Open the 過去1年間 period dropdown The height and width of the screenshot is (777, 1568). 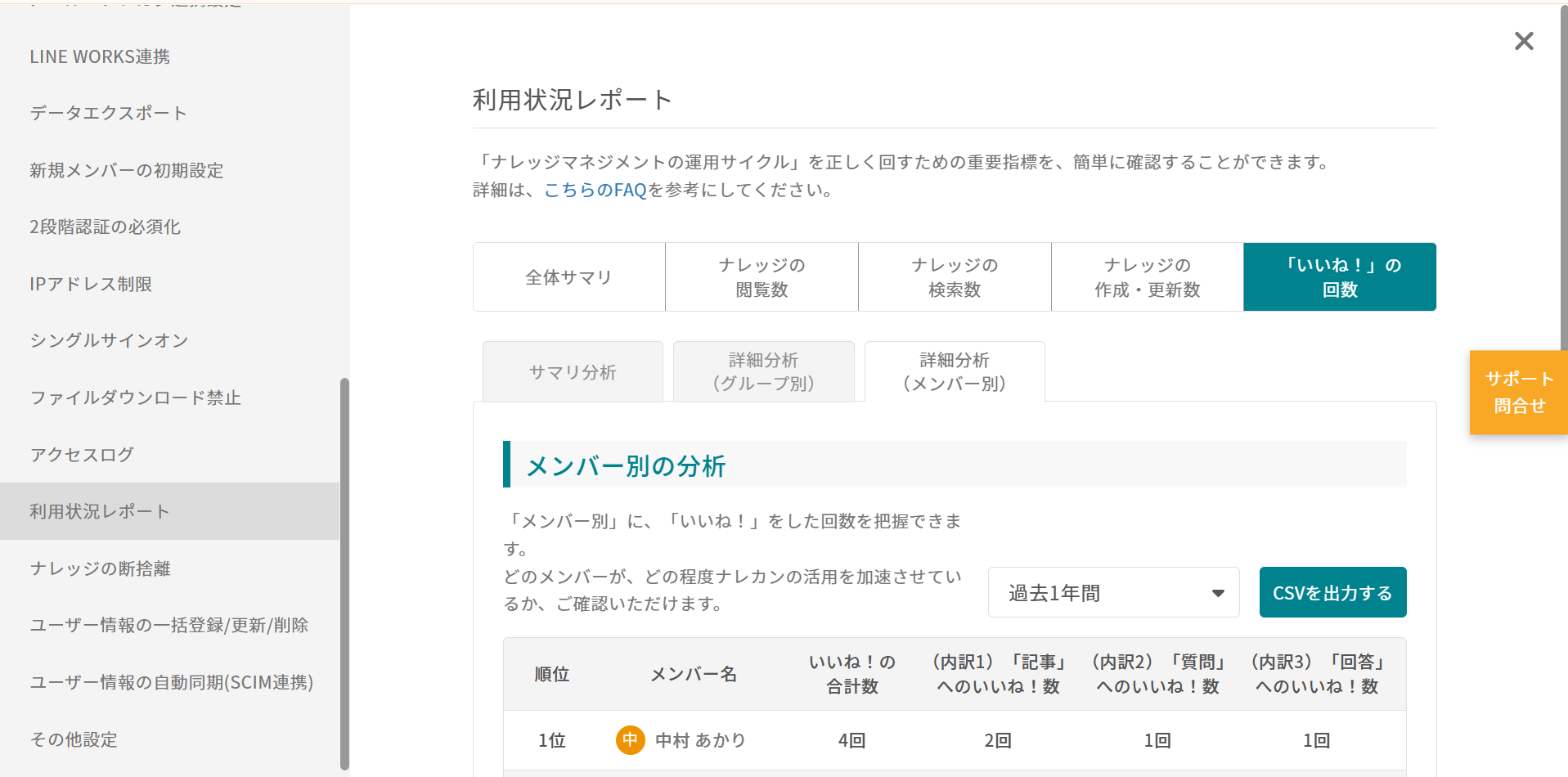(1112, 592)
